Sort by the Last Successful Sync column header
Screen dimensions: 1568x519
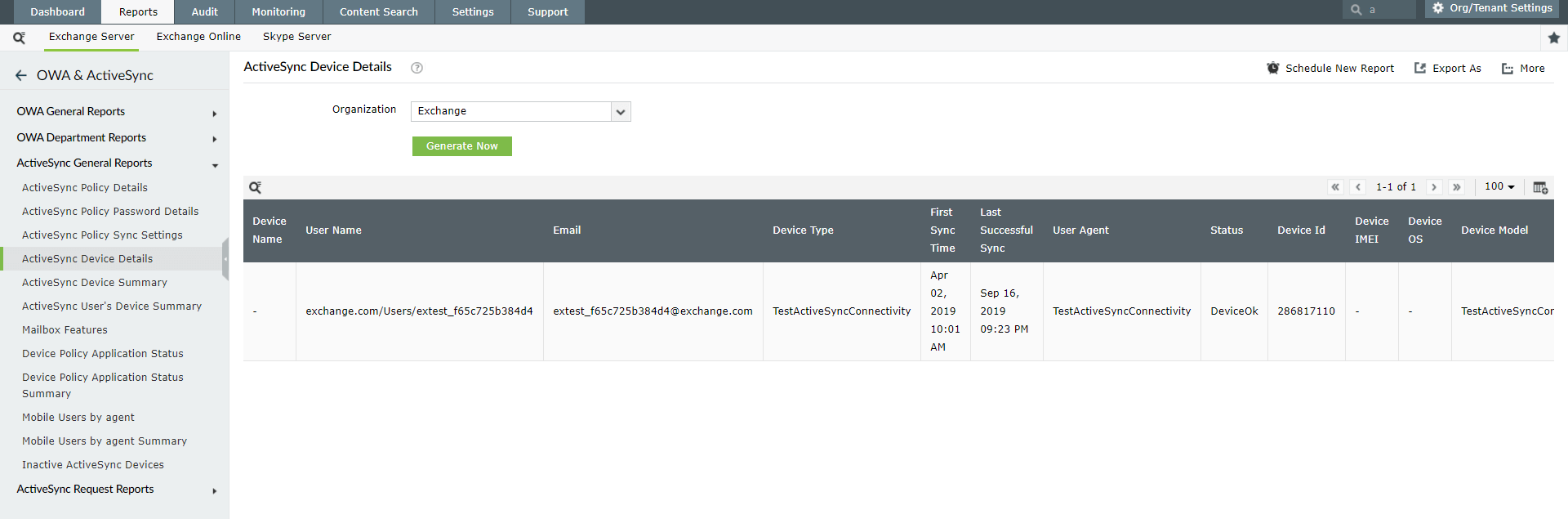click(x=1006, y=230)
